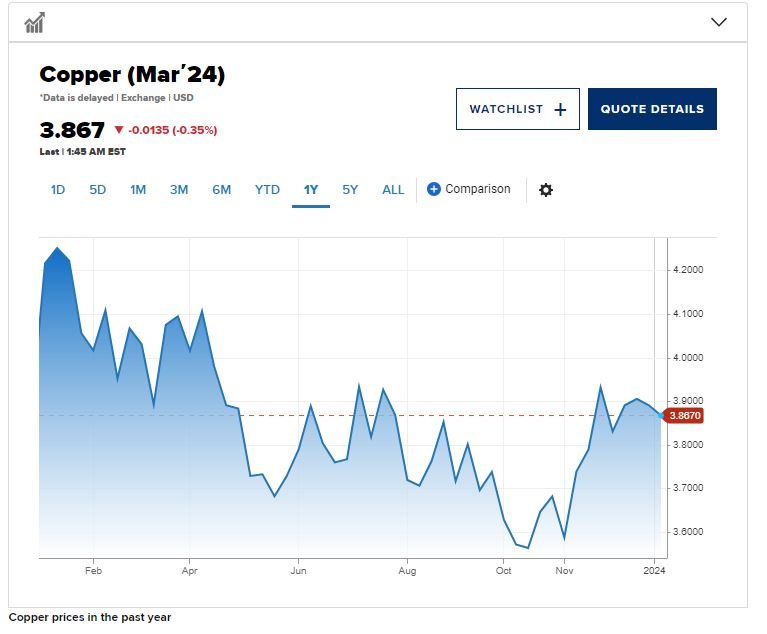
Task: Click the red down-arrow price change indicator
Action: tap(119, 130)
